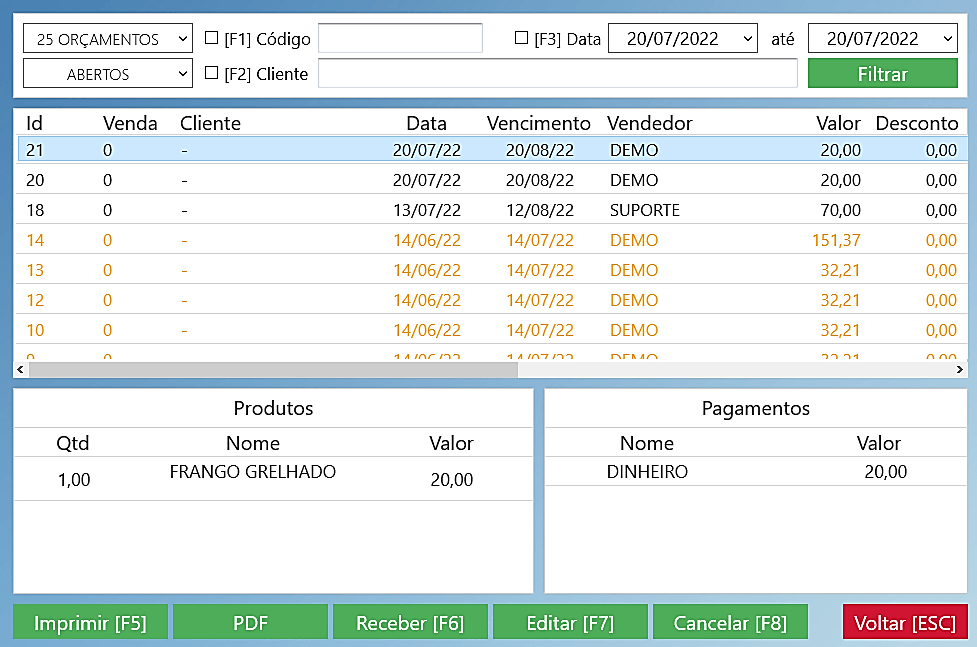Enable the [F1] Código checkbox
This screenshot has width=977, height=647.
coord(211,39)
